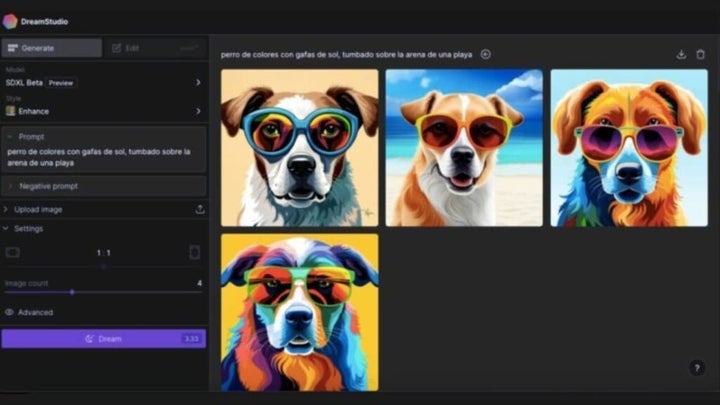Click inside the Prompt text field

coord(104,156)
